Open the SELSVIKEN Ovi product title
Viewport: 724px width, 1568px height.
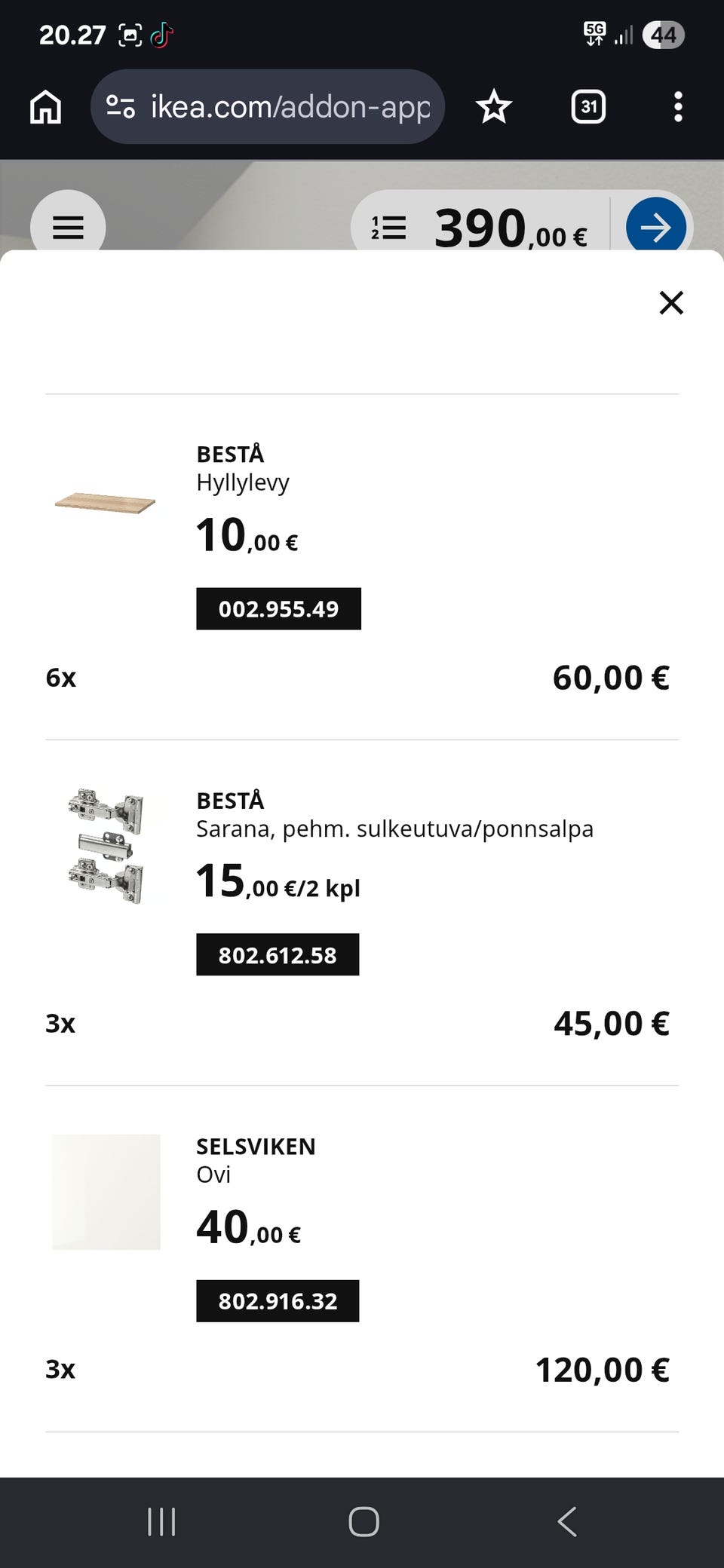[x=256, y=1160]
